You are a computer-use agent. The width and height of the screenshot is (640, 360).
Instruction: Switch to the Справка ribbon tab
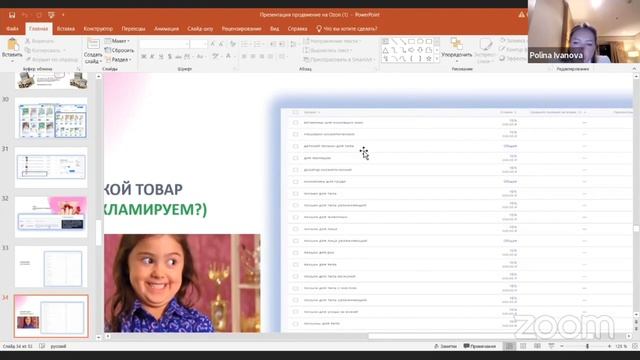coord(298,29)
